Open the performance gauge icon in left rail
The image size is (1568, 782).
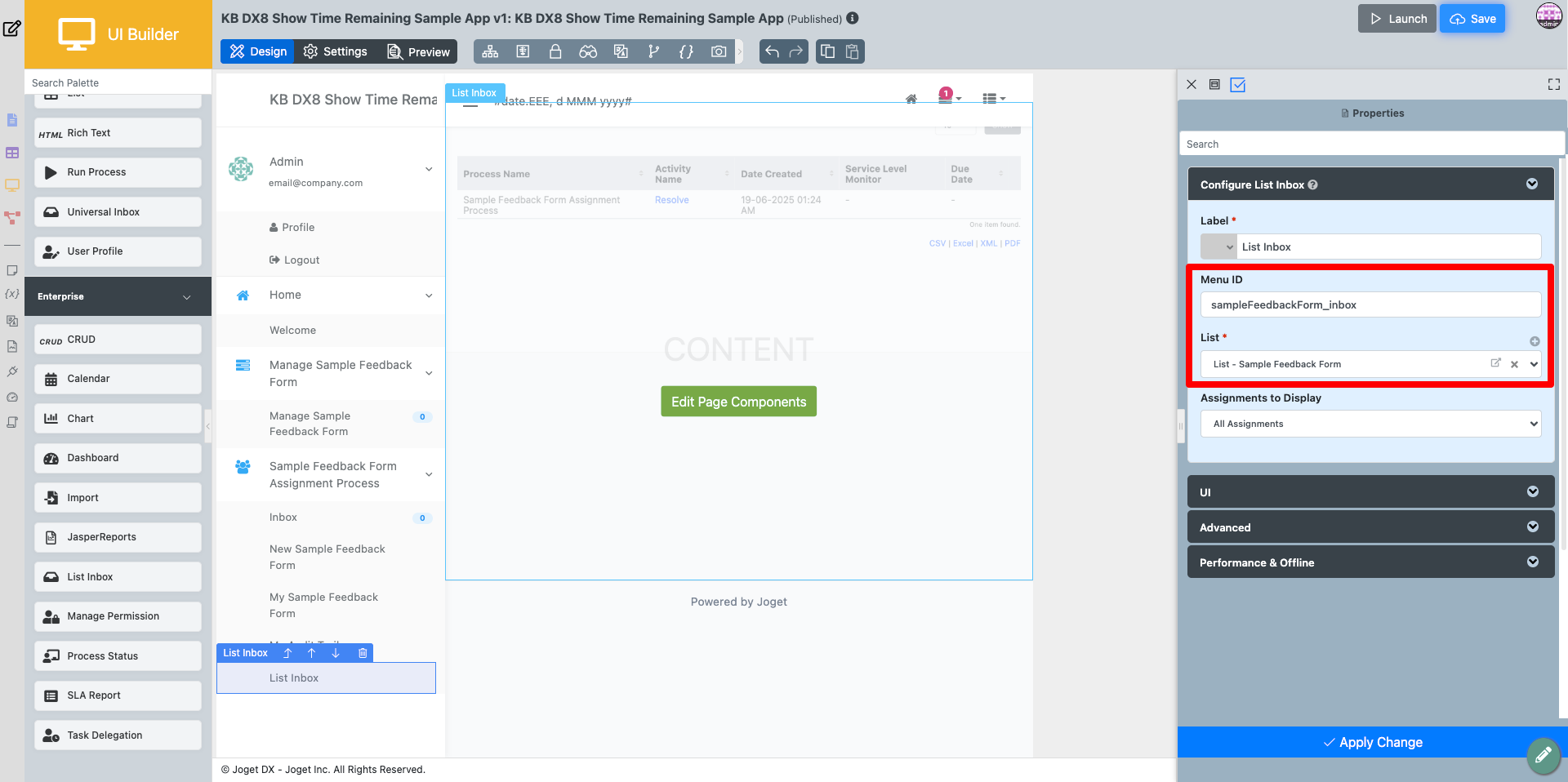point(12,398)
